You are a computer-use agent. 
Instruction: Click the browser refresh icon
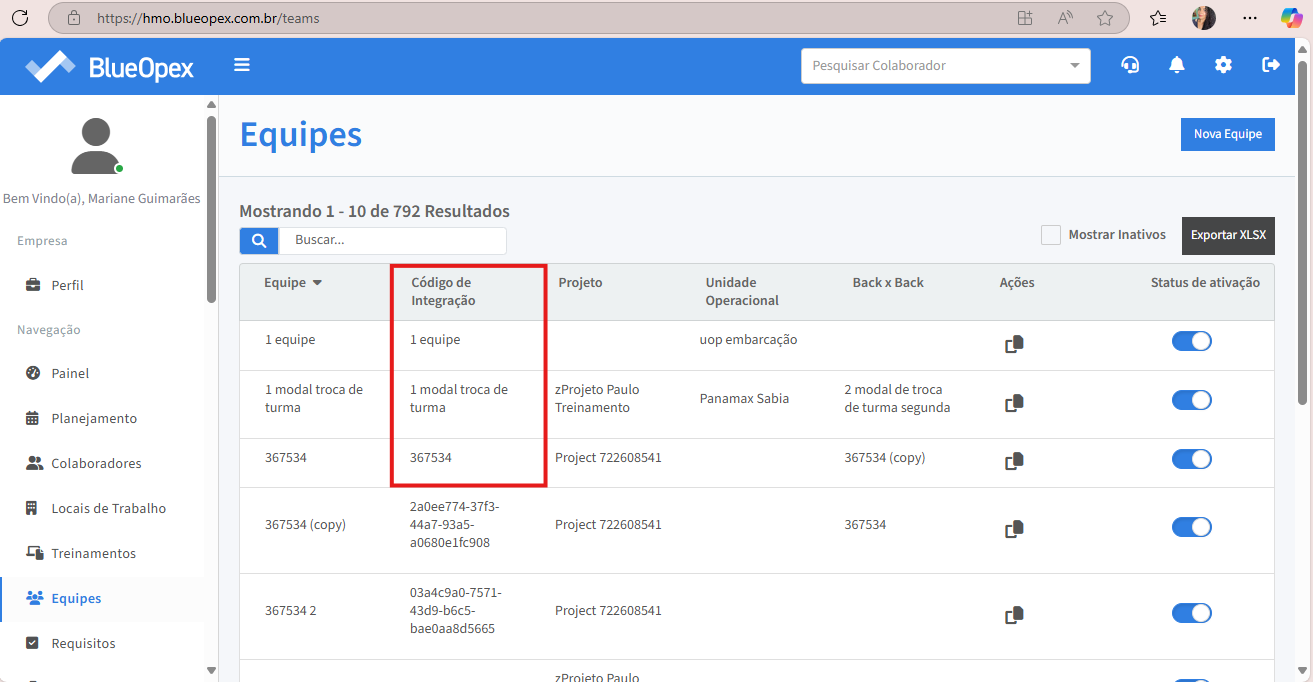coord(19,18)
